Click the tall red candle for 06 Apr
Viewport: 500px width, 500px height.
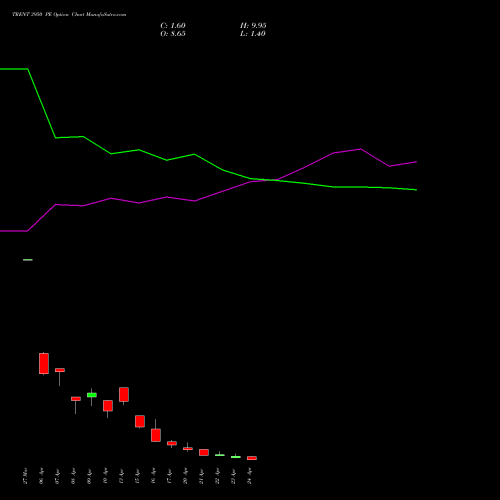pyautogui.click(x=44, y=363)
